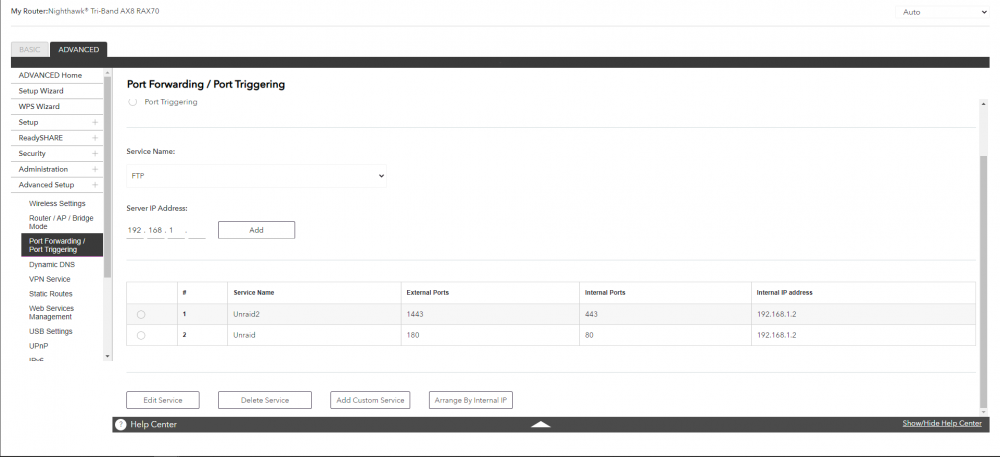
Task: Click the third IP octet field 1
Action: click(177, 231)
